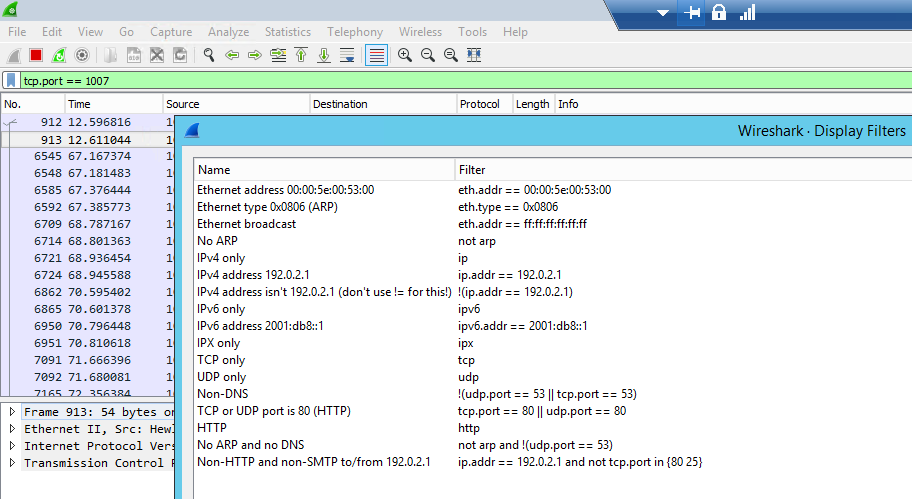
Task: Go forward to next packet arrow
Action: click(255, 55)
